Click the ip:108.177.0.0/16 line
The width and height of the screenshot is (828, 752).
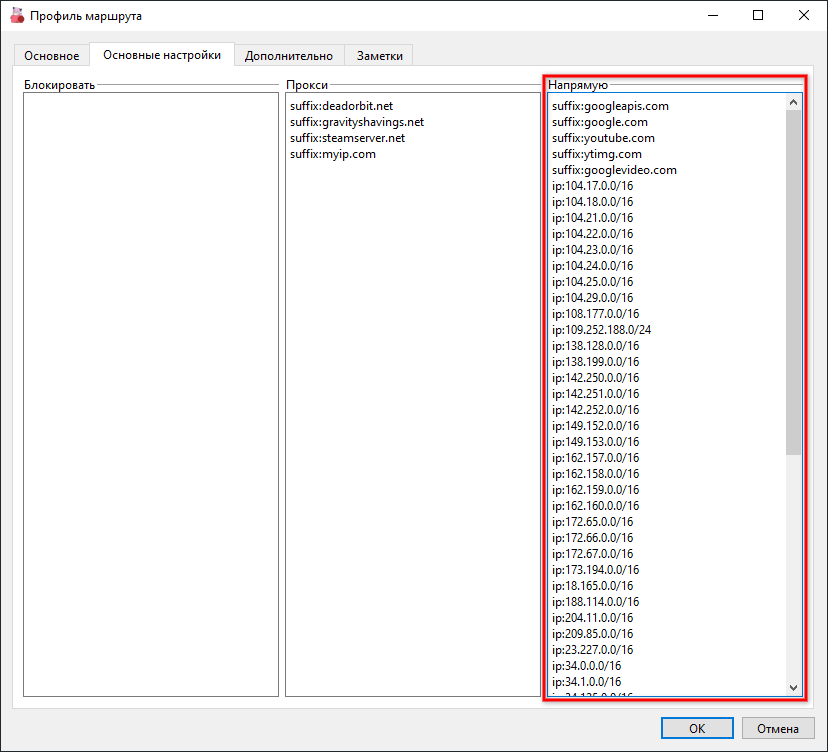click(596, 314)
